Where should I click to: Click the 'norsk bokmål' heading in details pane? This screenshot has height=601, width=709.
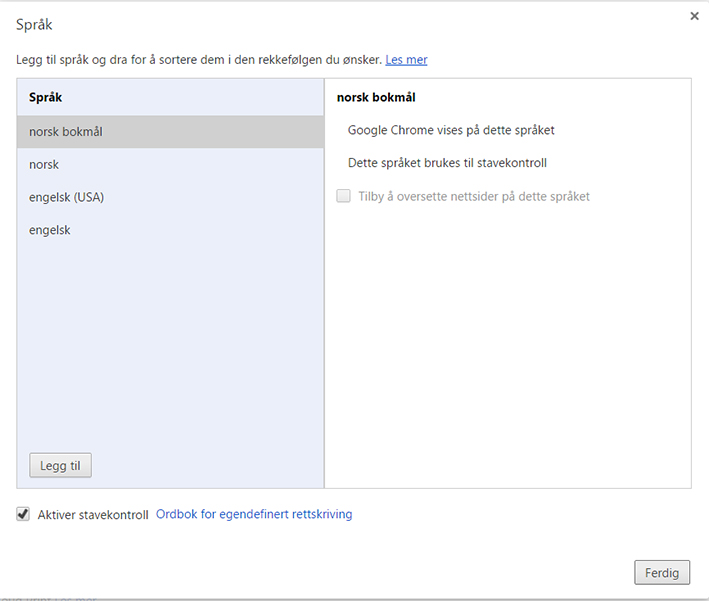(376, 98)
